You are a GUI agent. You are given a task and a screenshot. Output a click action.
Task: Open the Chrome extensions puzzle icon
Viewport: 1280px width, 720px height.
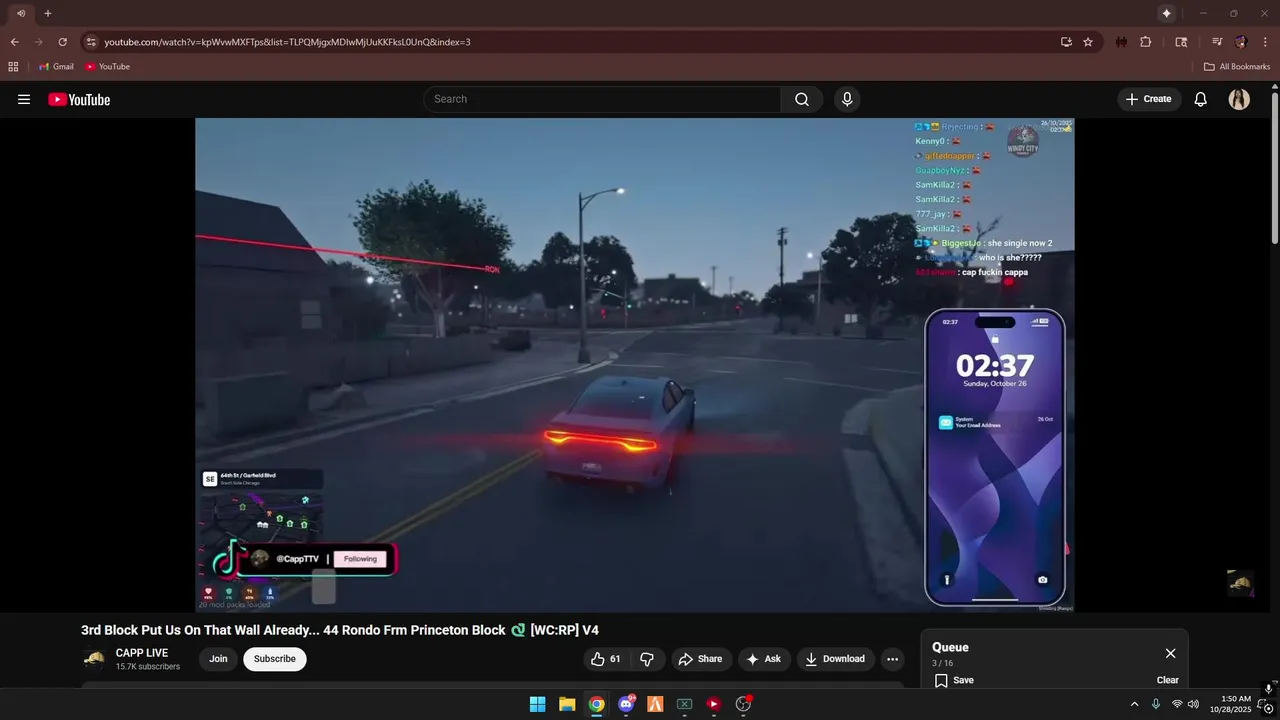pos(1146,42)
